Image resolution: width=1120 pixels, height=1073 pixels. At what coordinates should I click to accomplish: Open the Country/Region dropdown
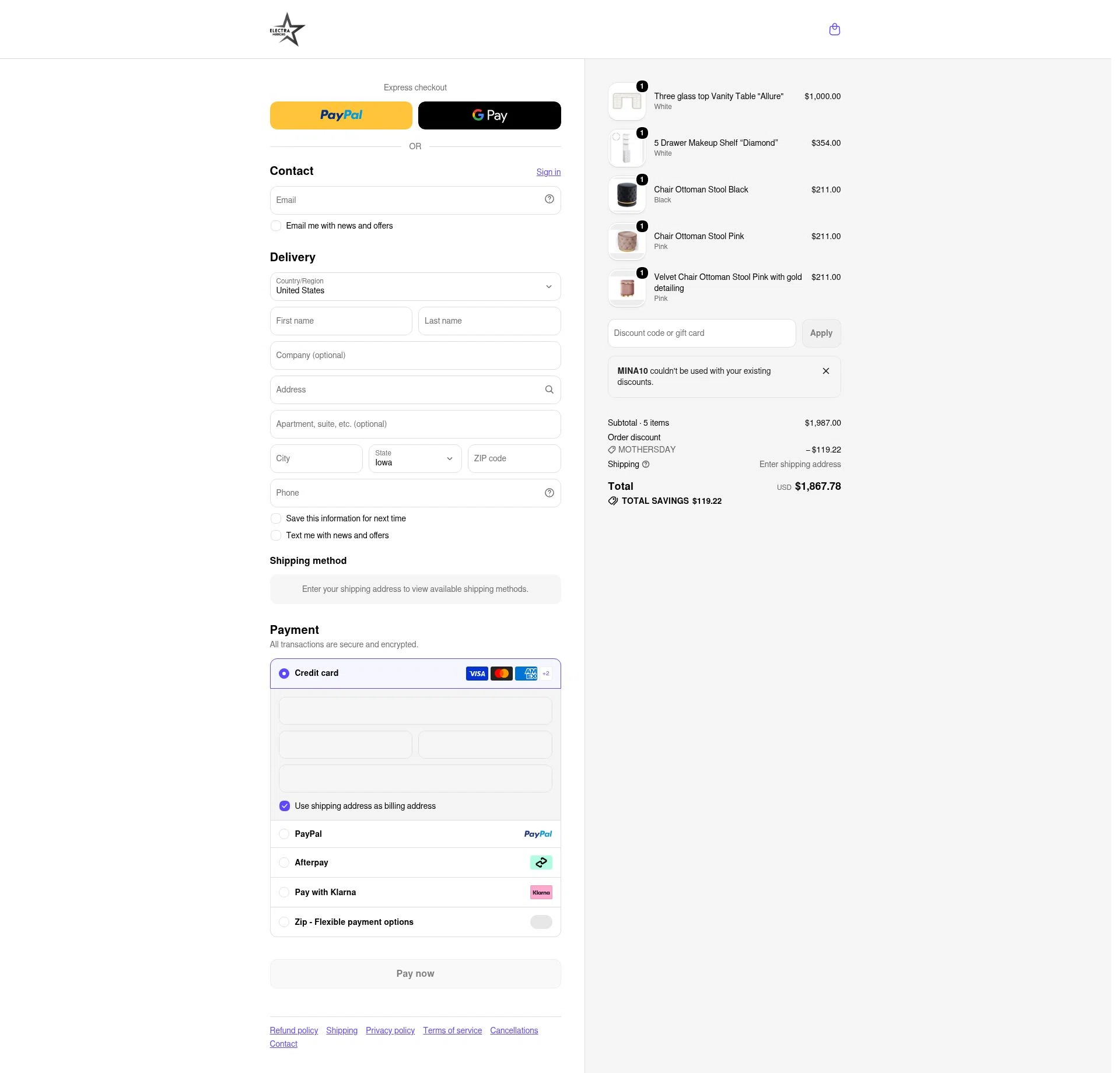[x=415, y=286]
